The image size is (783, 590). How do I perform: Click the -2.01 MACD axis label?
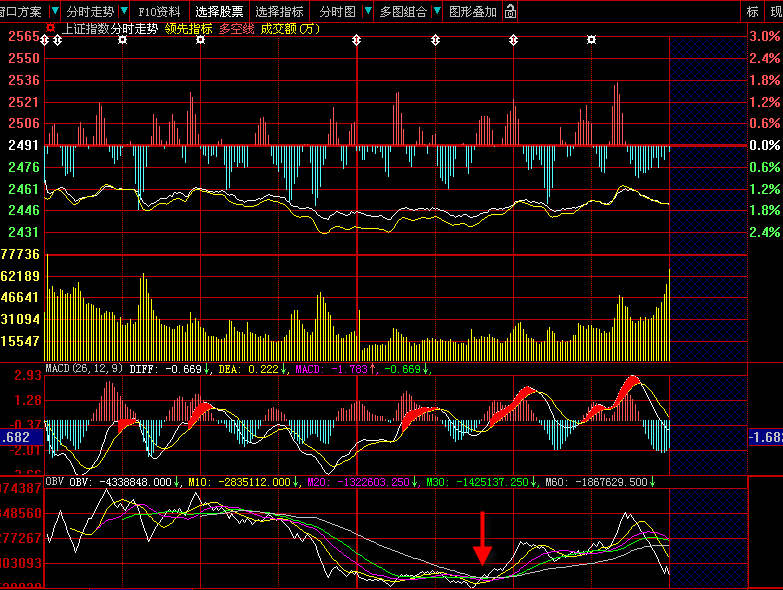pyautogui.click(x=25, y=450)
